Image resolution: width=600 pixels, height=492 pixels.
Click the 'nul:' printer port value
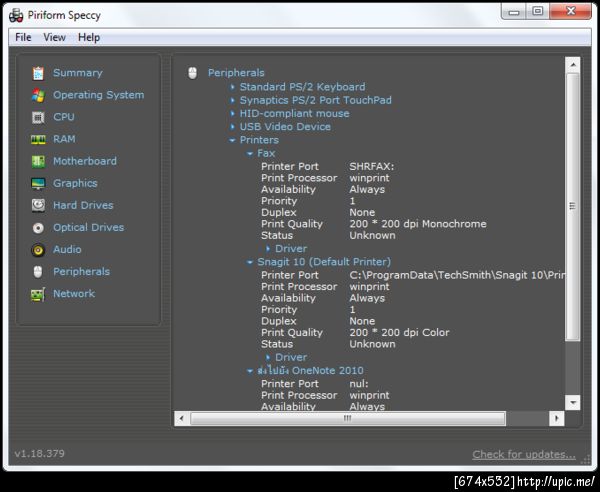tap(359, 384)
